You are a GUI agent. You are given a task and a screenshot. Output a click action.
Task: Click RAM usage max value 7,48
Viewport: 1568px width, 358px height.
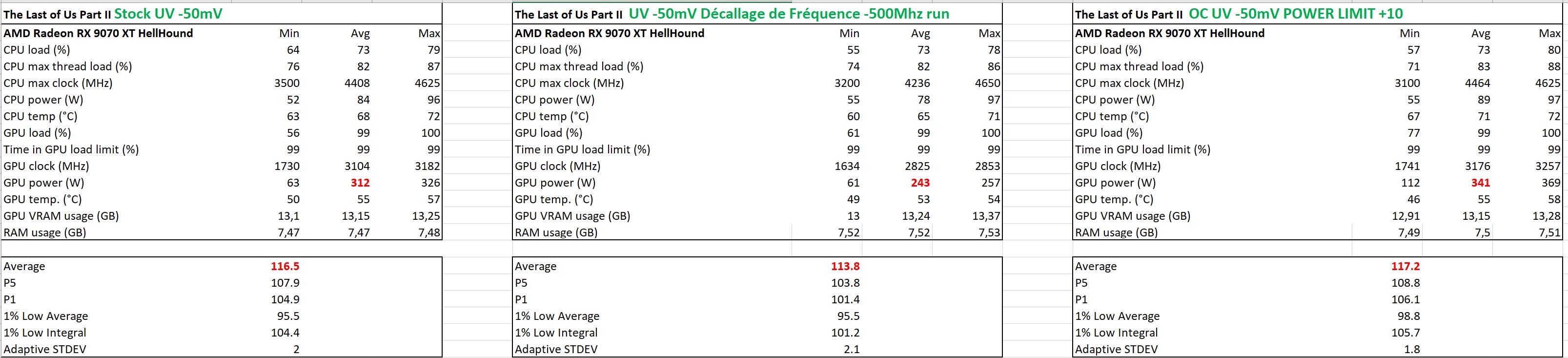pos(428,232)
